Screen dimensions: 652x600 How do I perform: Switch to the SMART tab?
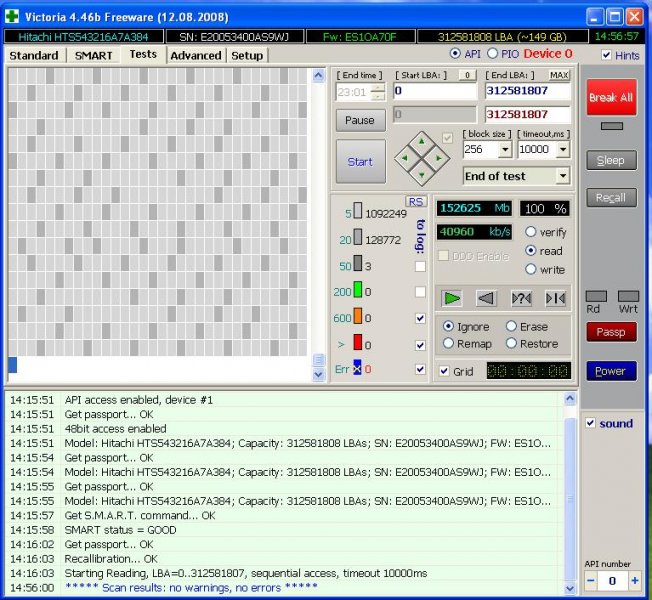pyautogui.click(x=93, y=55)
